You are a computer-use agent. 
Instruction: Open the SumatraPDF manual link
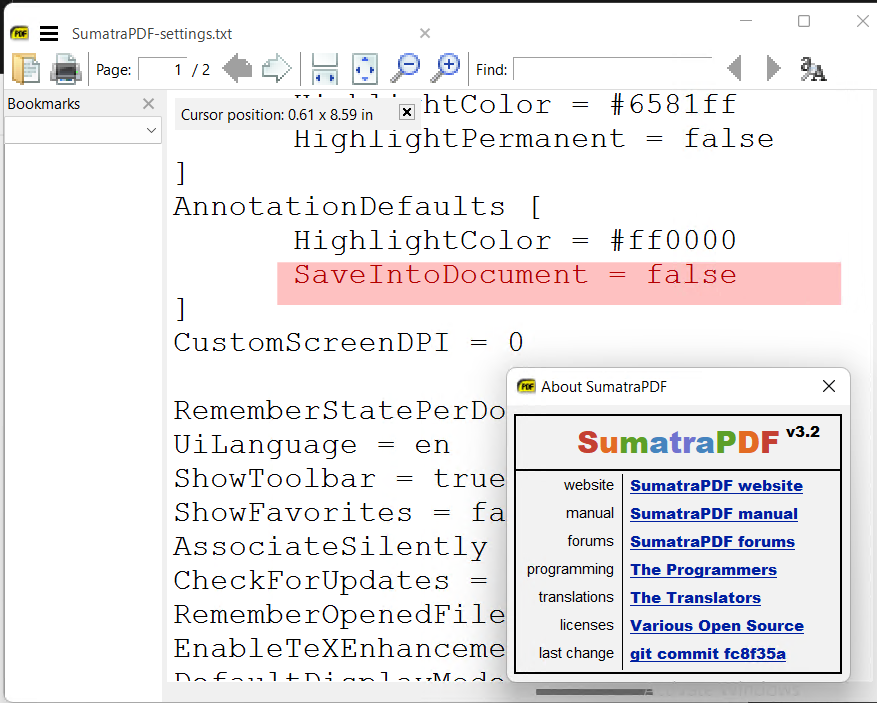[x=713, y=513]
